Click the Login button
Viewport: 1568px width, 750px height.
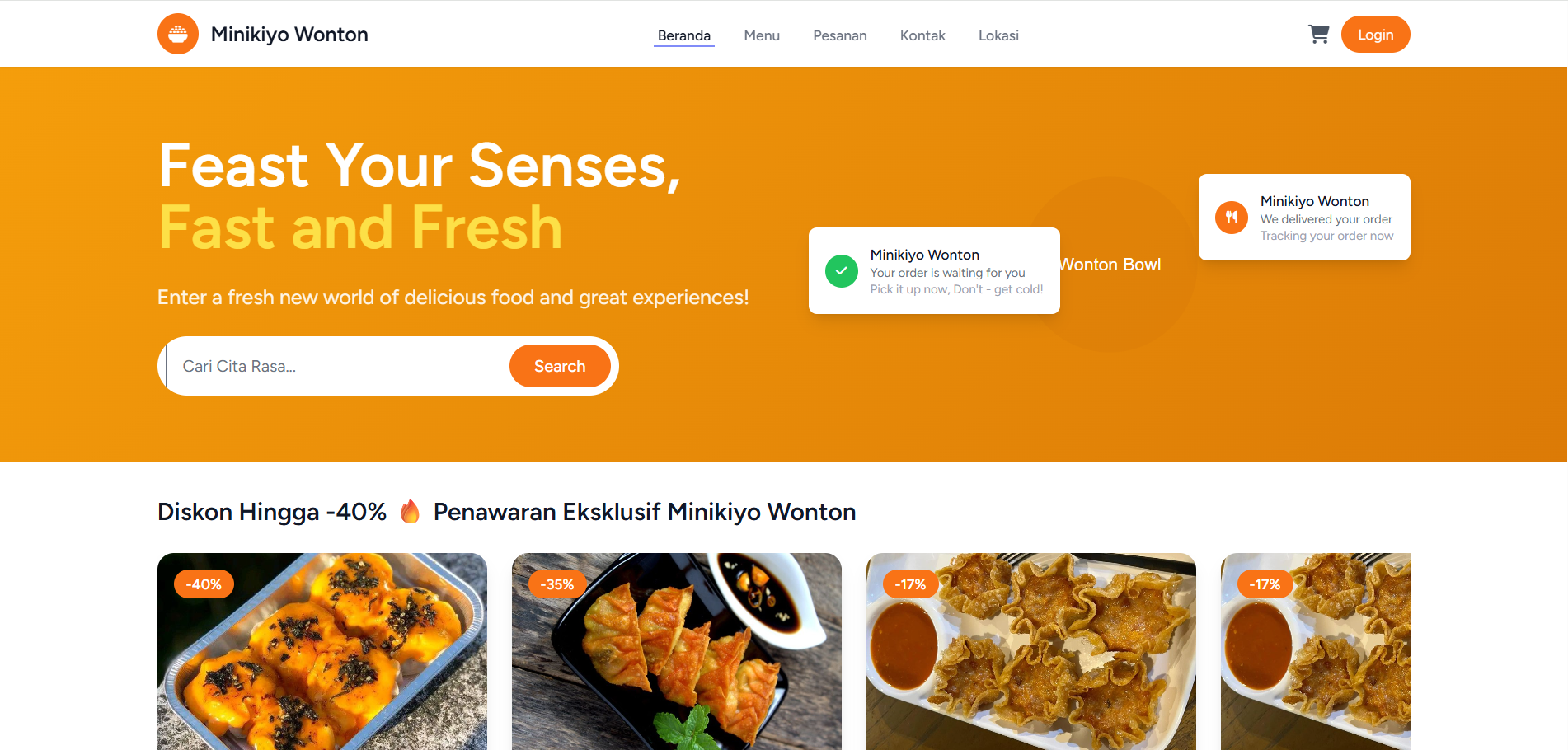(x=1375, y=35)
